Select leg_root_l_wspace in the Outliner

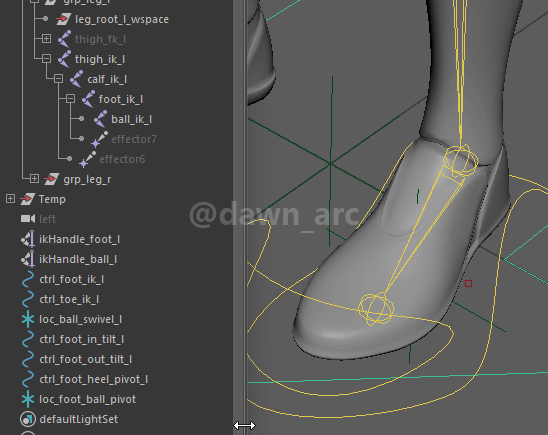122,19
